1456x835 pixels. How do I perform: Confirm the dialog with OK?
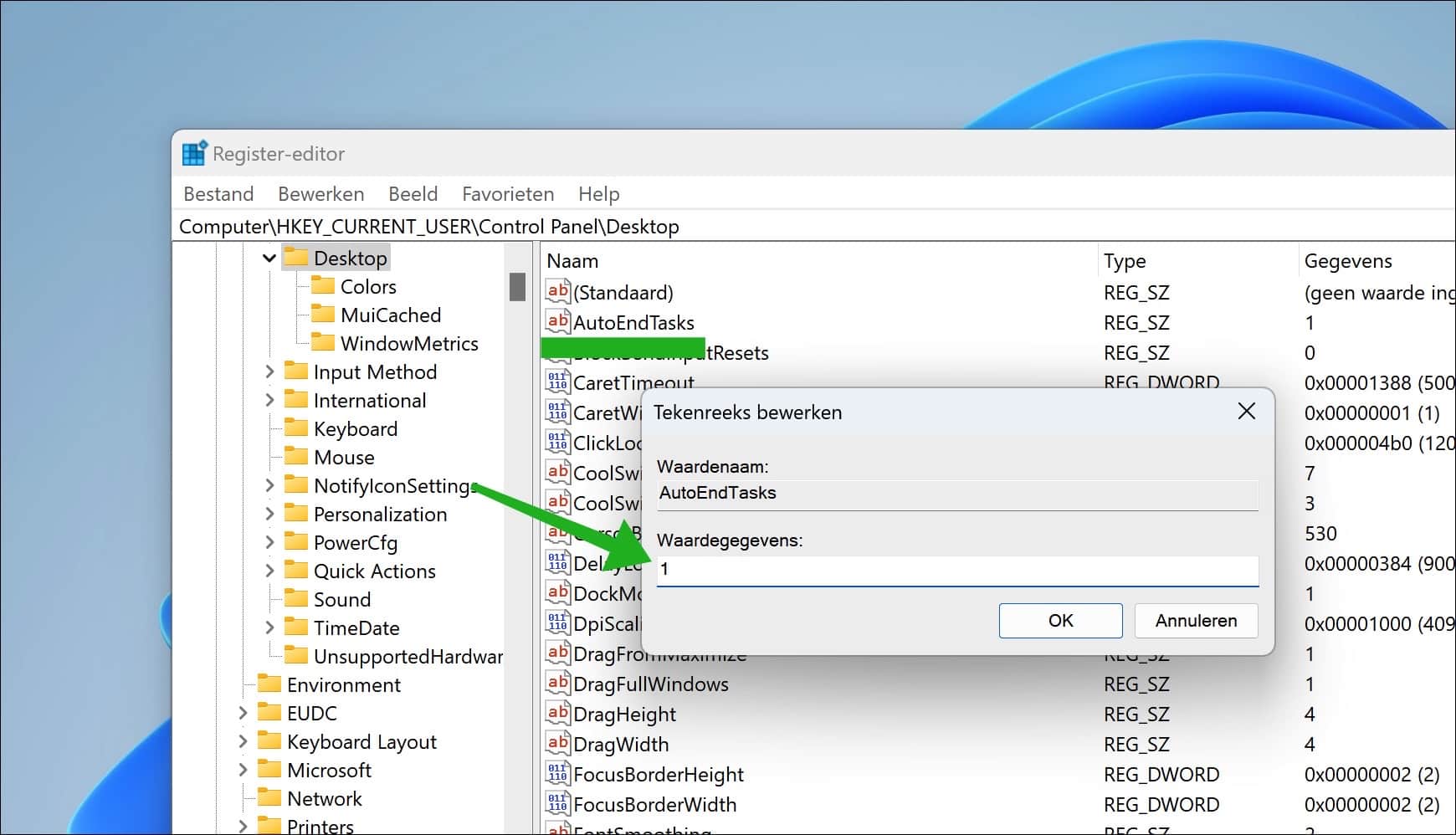coord(1060,621)
